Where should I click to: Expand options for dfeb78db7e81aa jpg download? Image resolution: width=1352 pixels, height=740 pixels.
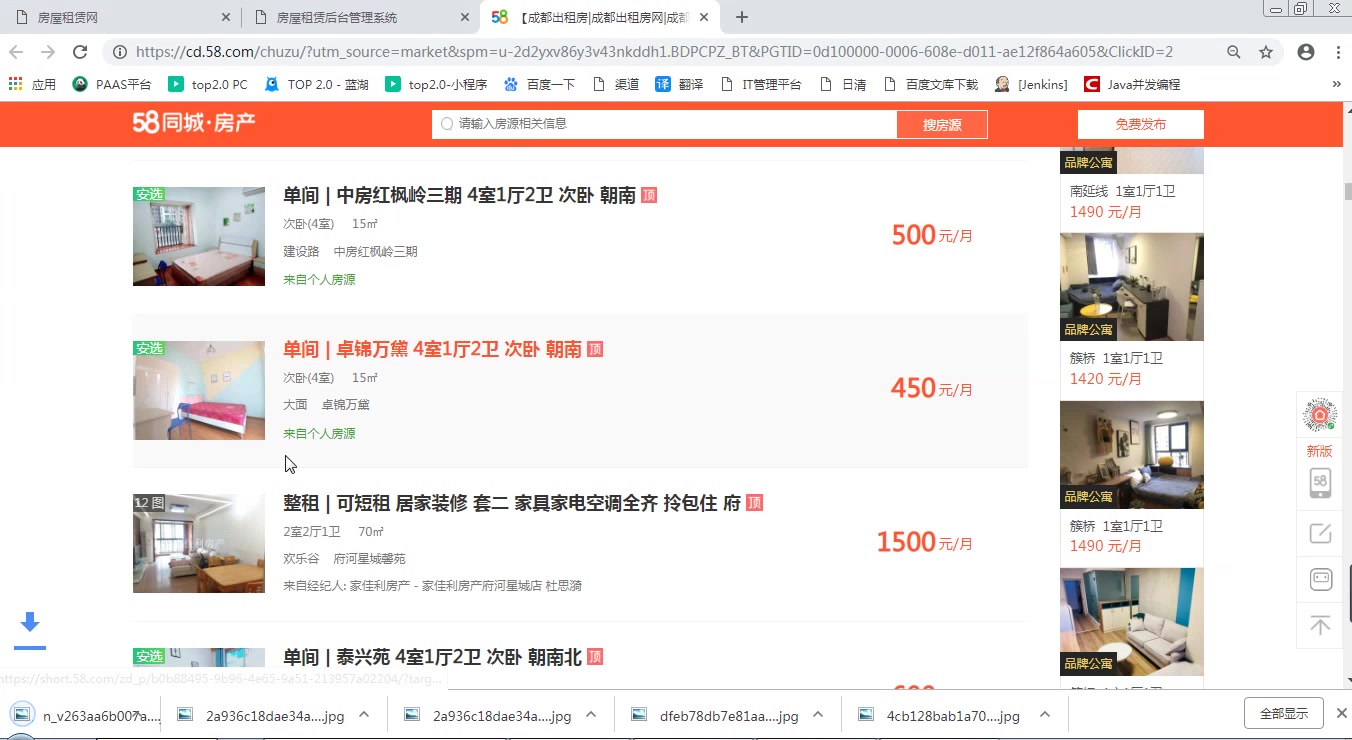818,714
